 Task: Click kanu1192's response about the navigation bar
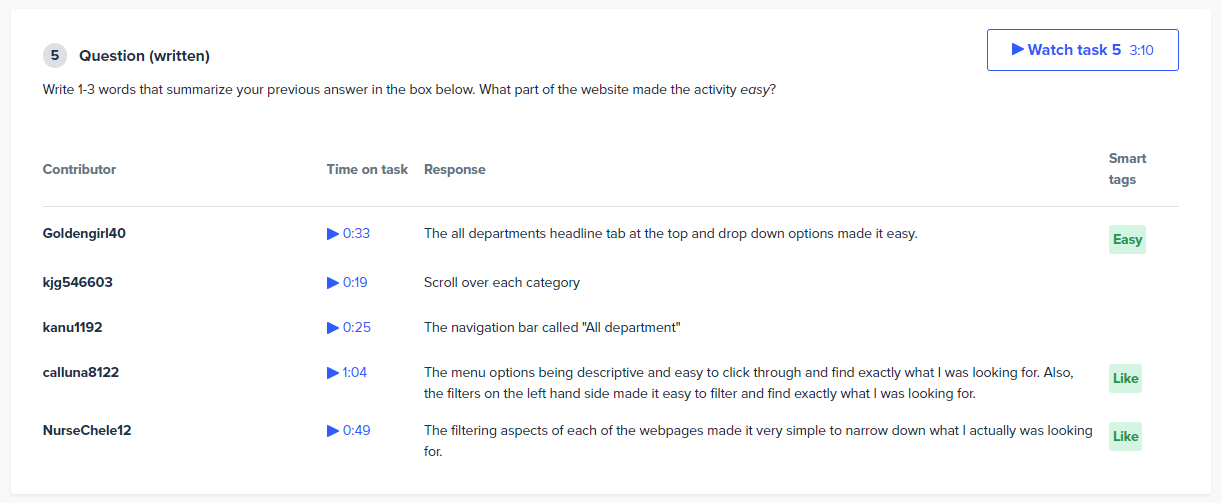pyautogui.click(x=552, y=327)
